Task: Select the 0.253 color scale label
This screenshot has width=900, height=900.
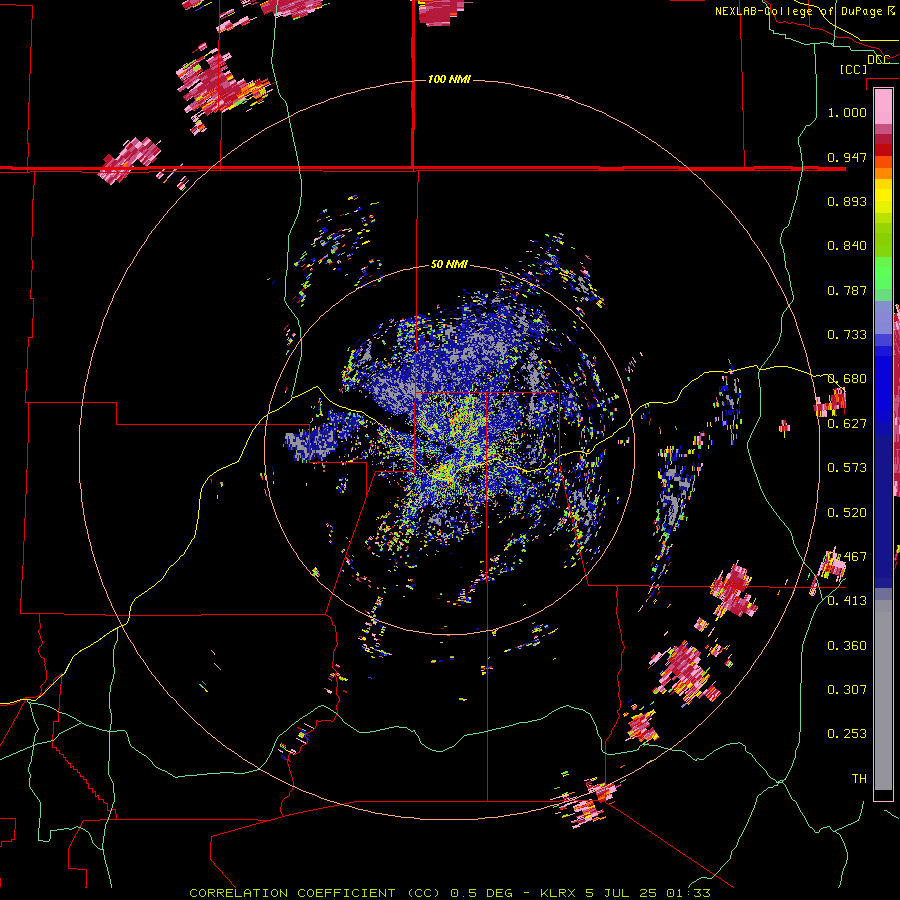Action: pos(847,734)
